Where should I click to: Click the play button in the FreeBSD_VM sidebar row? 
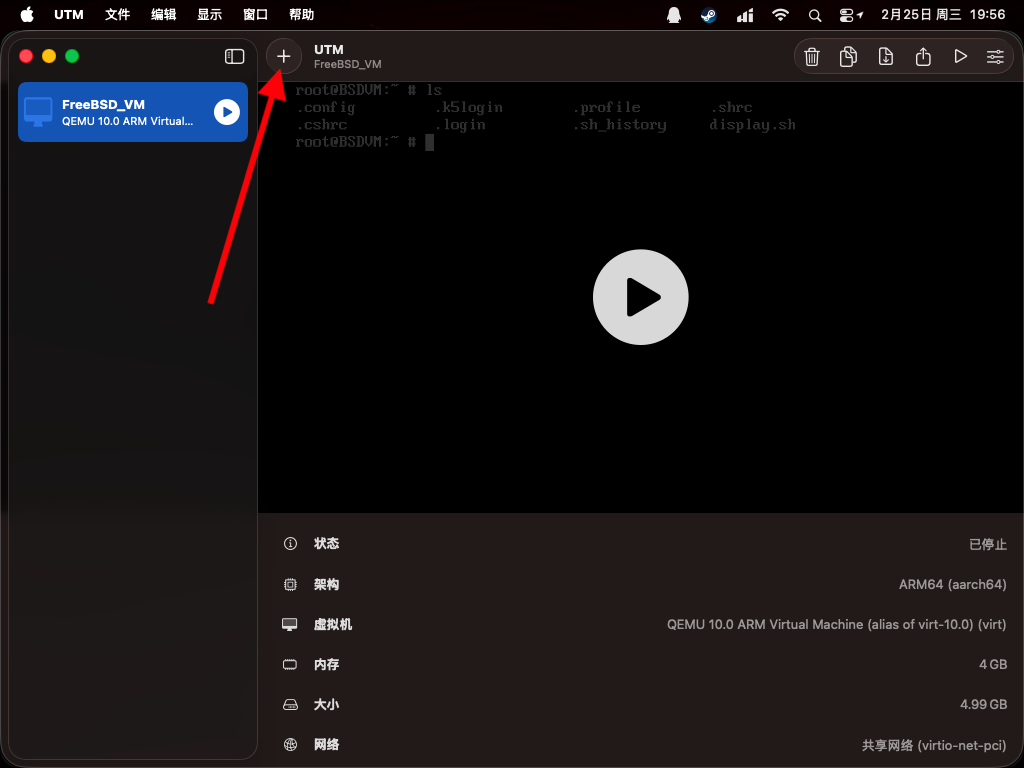tap(227, 112)
